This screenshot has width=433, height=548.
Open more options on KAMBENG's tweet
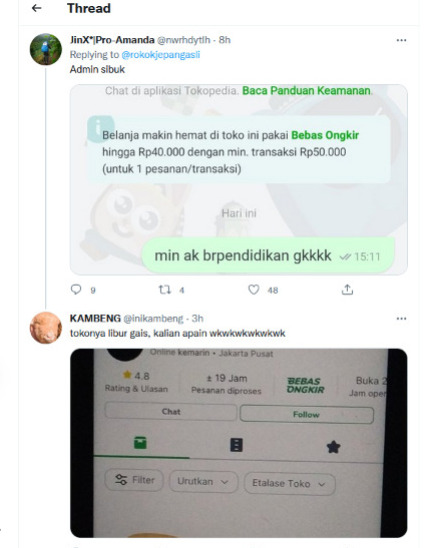pyautogui.click(x=401, y=318)
